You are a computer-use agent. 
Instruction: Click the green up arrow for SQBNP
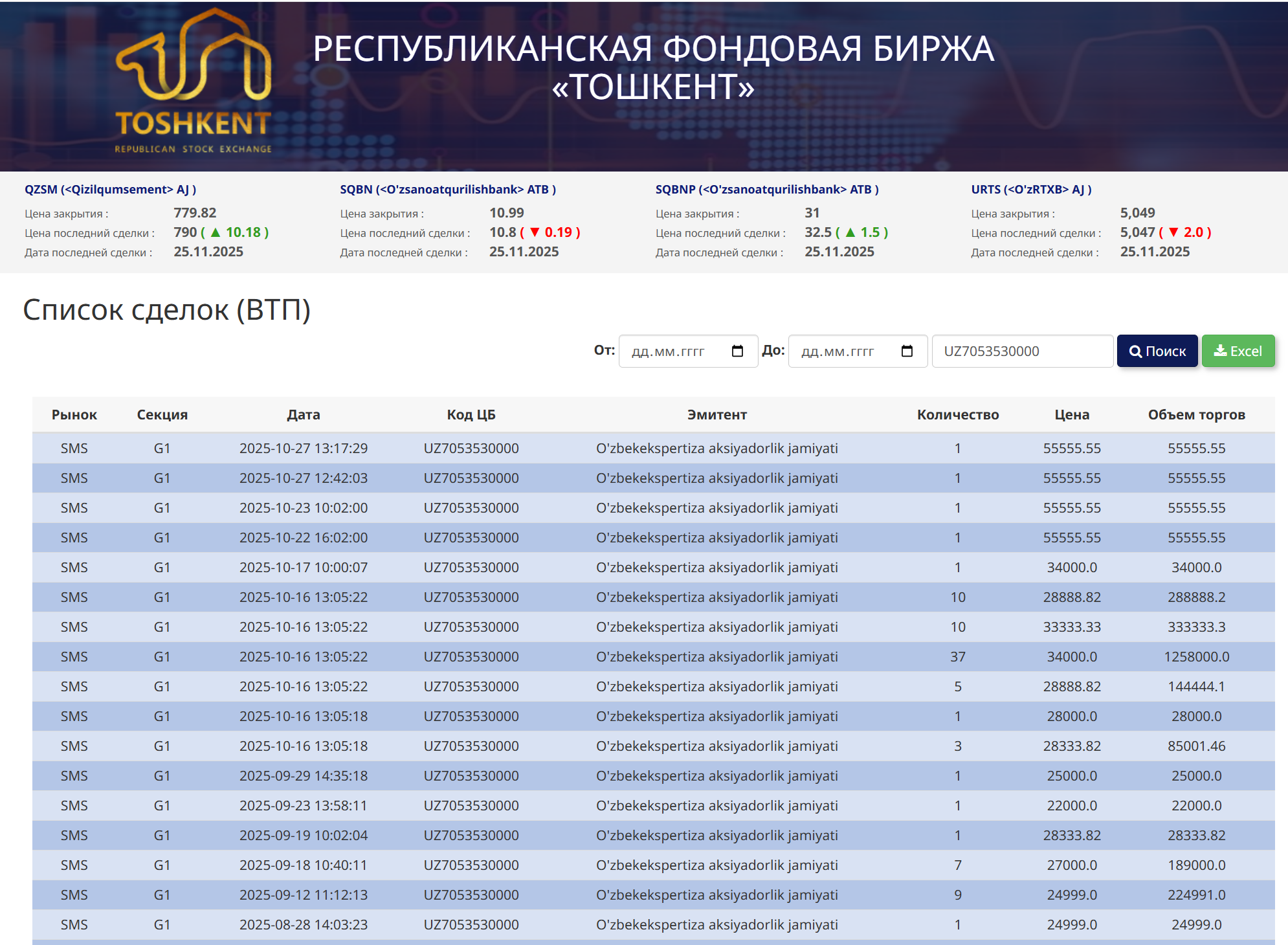click(x=850, y=232)
